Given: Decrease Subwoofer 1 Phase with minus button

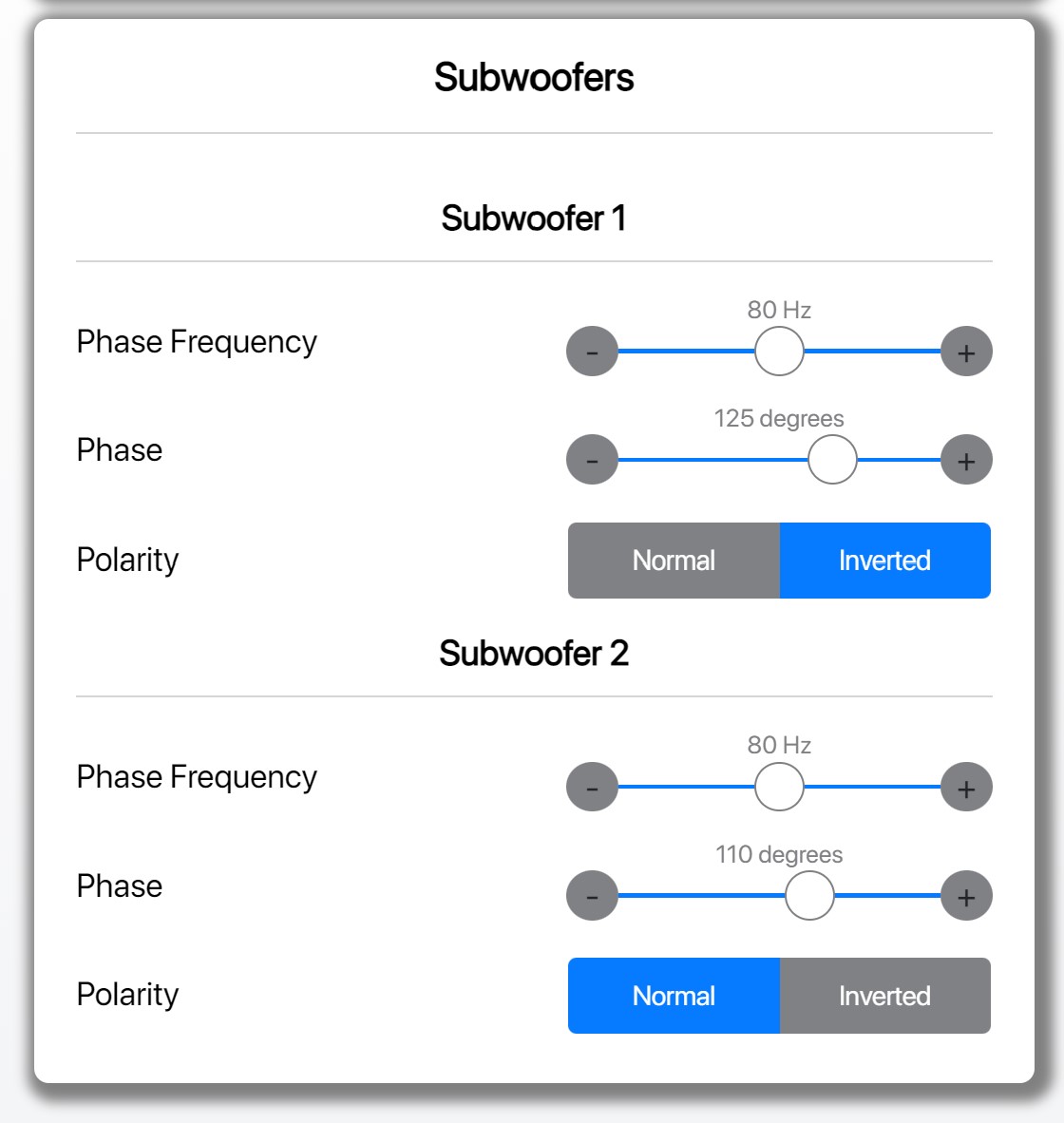Looking at the screenshot, I should point(592,460).
